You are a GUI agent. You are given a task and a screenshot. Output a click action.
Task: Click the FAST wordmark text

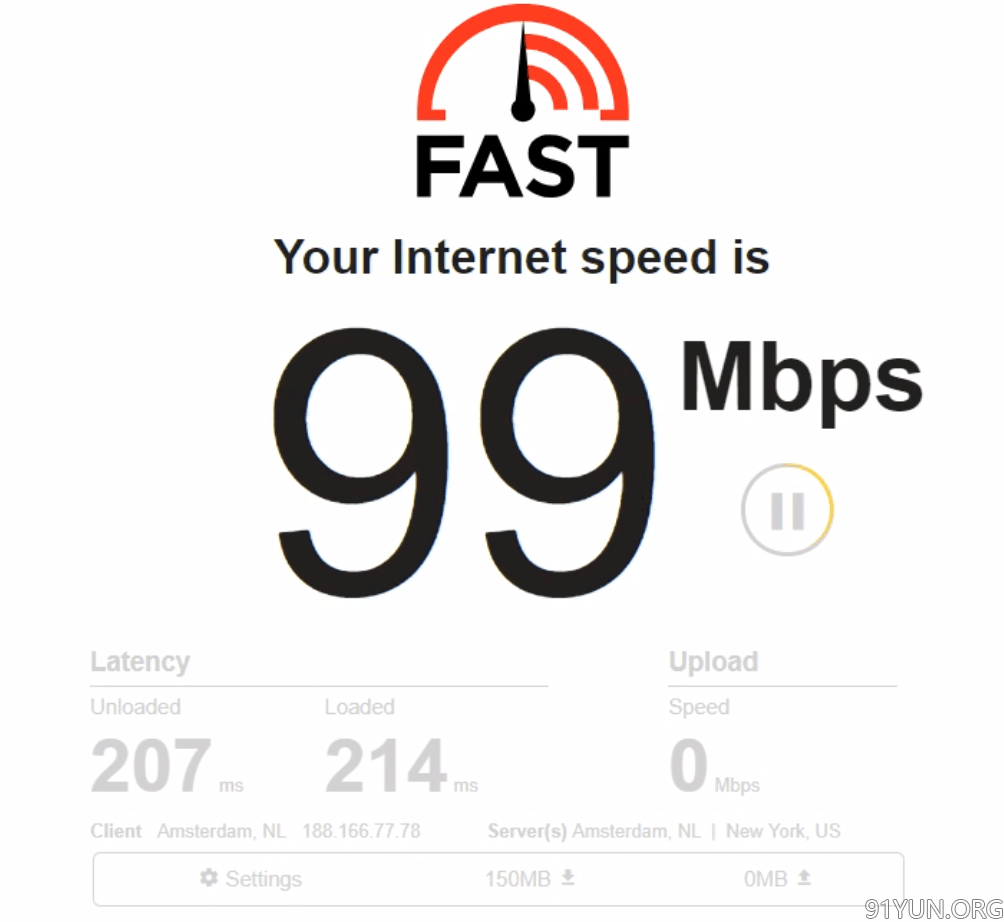point(522,166)
